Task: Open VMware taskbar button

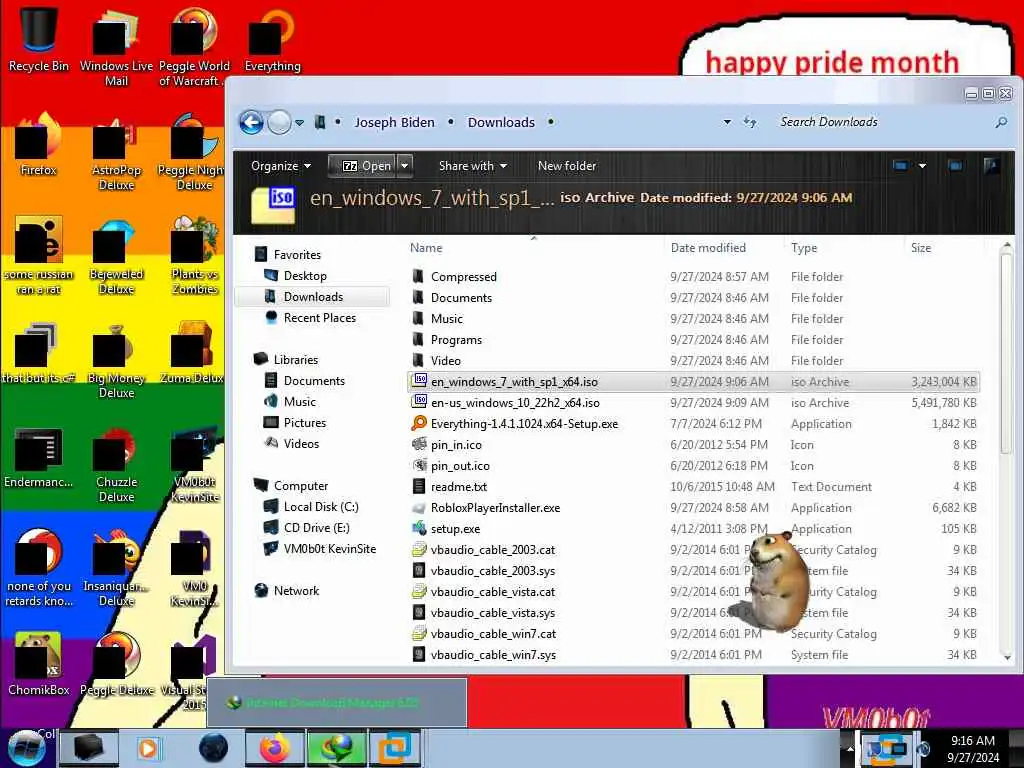Action: coord(395,748)
